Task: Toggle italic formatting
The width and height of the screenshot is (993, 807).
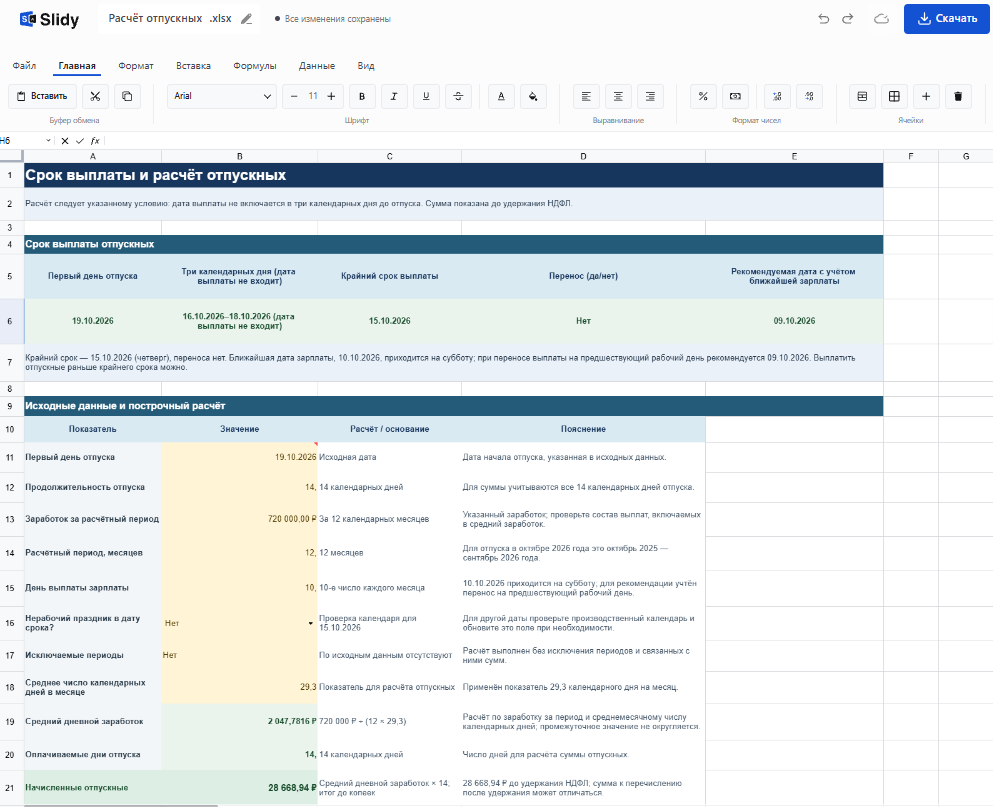Action: [x=394, y=96]
